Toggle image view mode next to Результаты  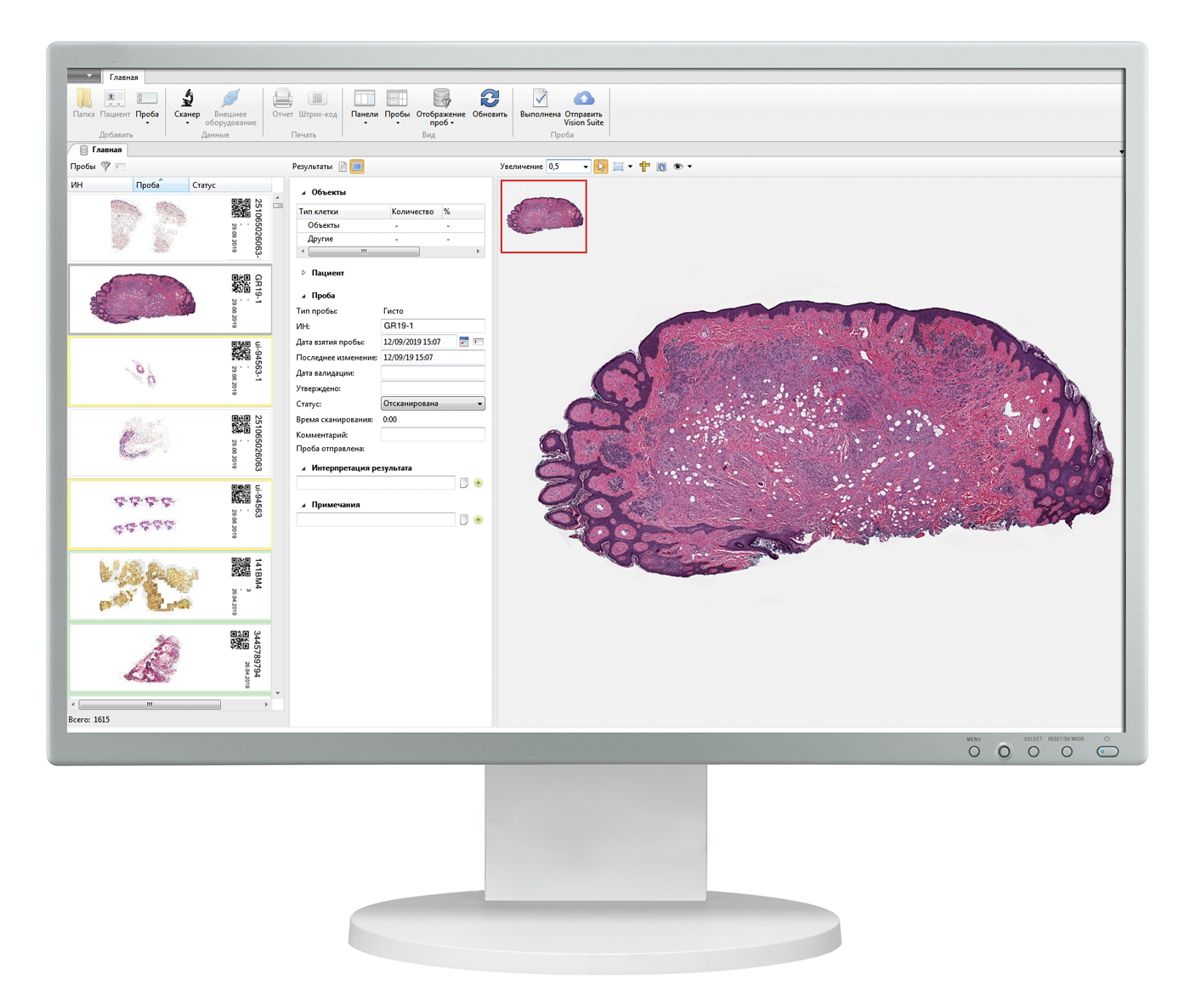click(x=357, y=167)
